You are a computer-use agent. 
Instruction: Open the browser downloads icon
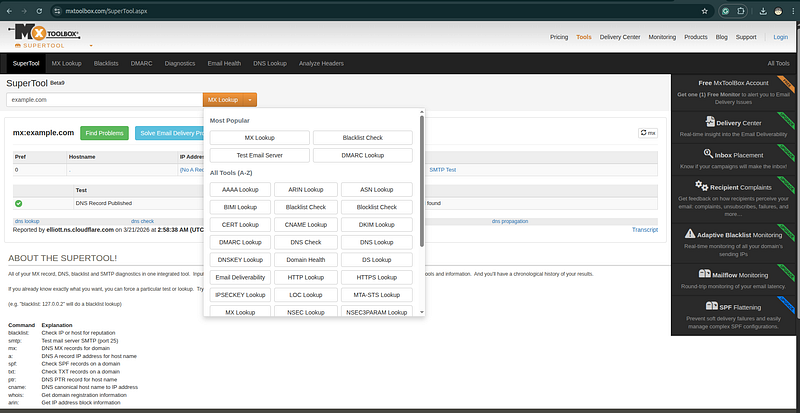[x=763, y=11]
